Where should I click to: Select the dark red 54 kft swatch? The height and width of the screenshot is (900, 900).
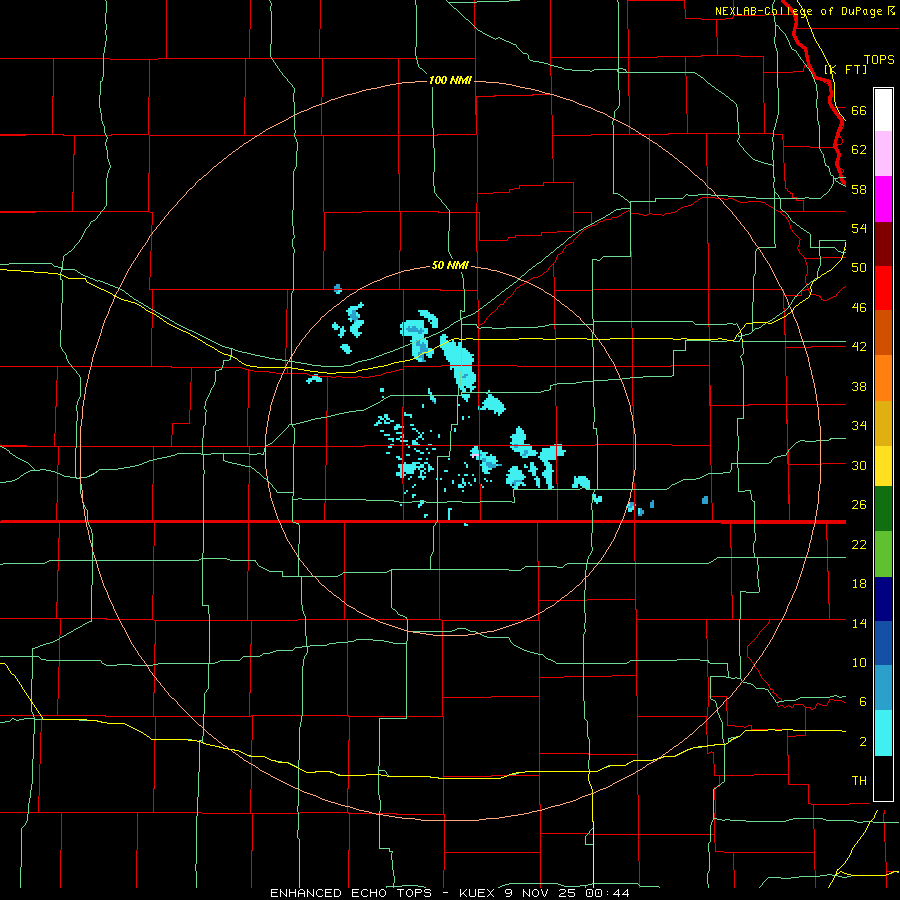(x=883, y=244)
